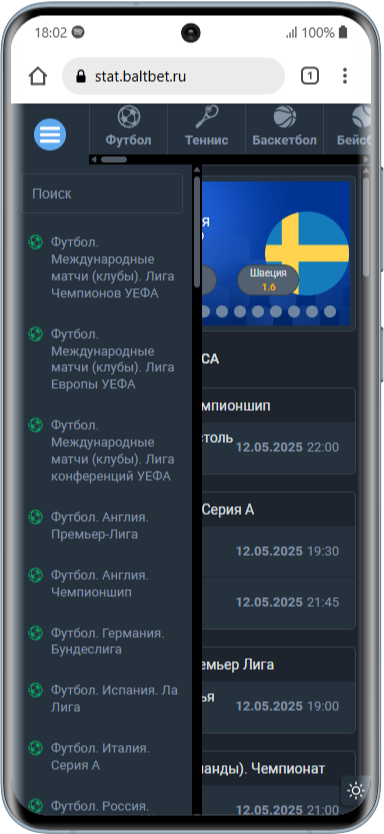Click the browser address bar stat.baltbet.ru
Screen dimensions: 384x834
[x=173, y=76]
